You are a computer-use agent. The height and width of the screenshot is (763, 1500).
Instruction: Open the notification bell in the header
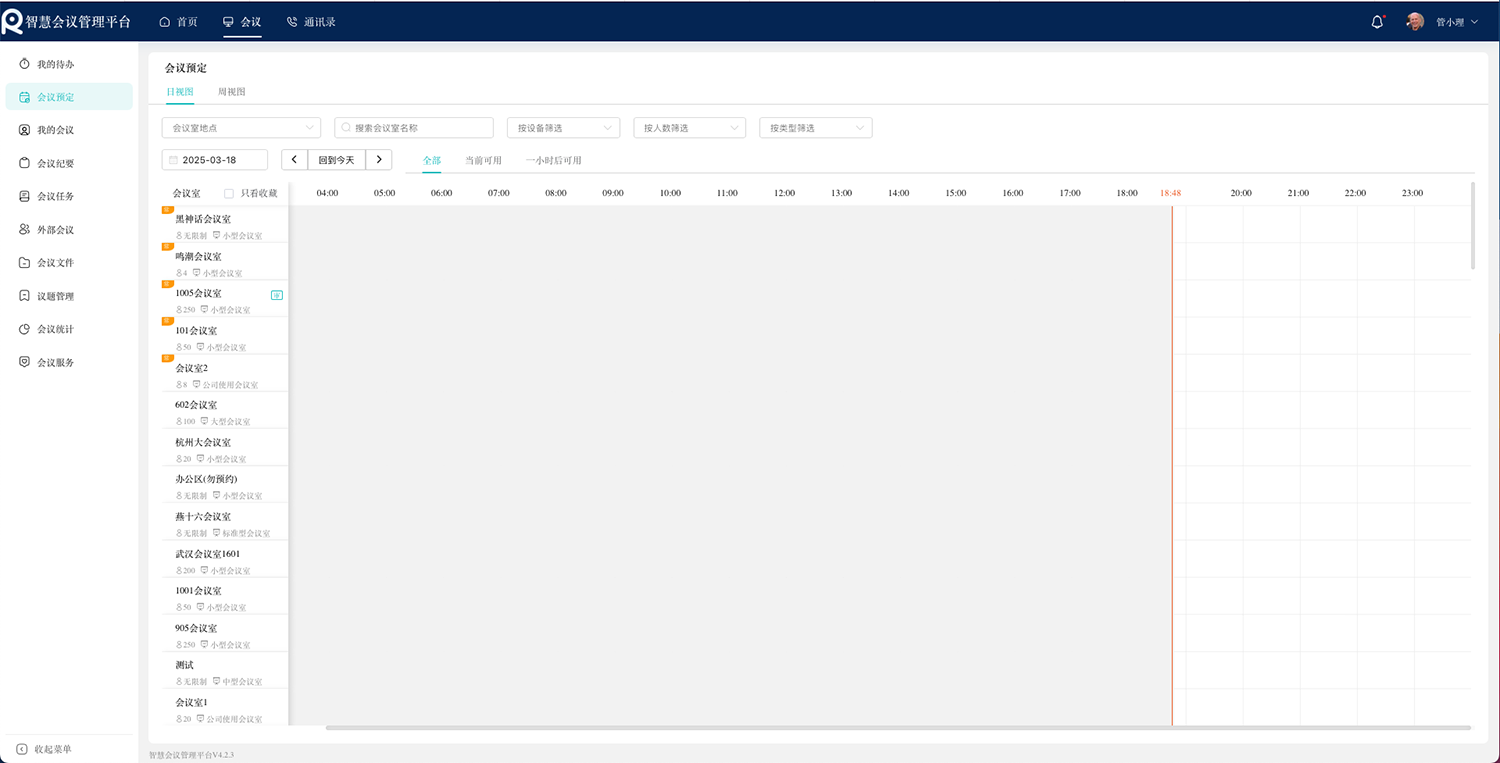1377,22
